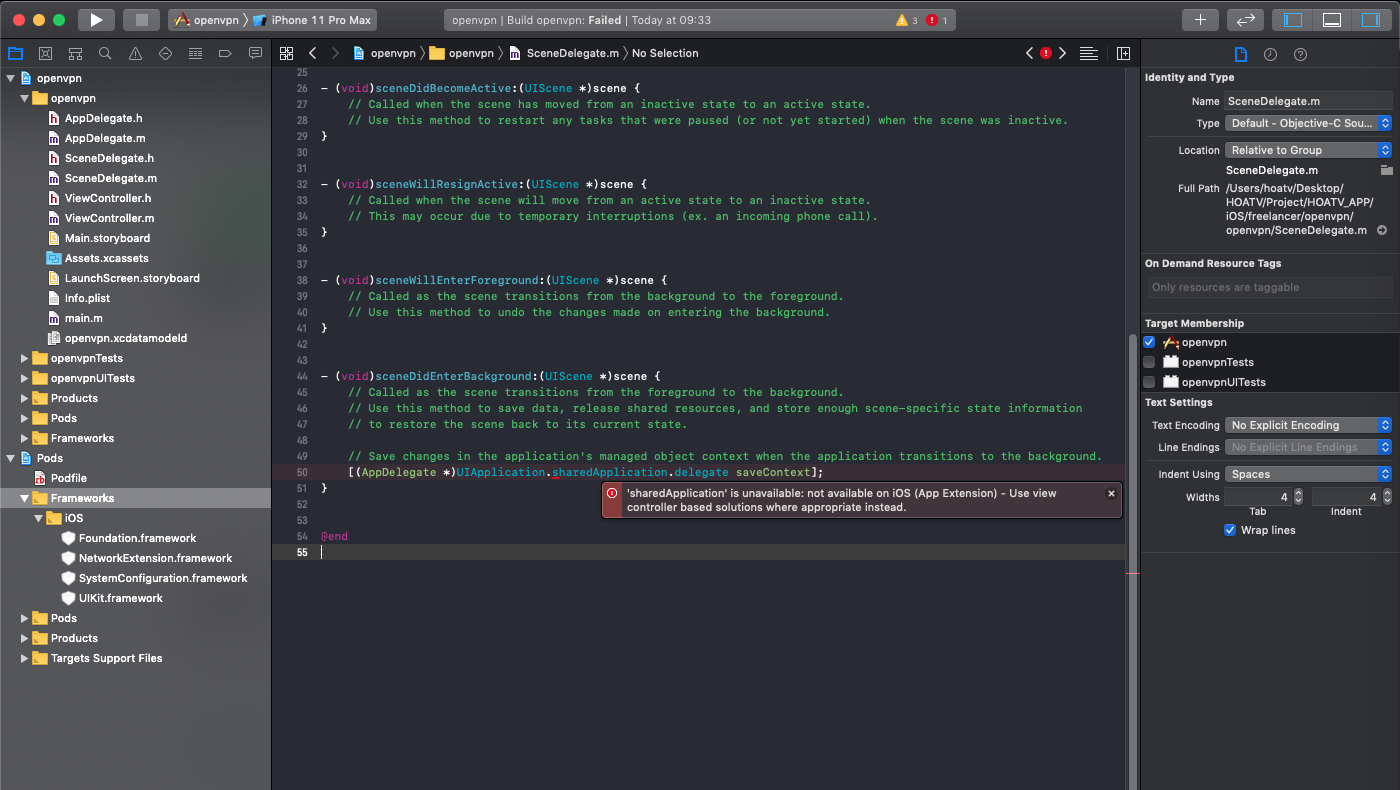Toggle the Inspectors panel visibility
1400x790 pixels.
point(1369,20)
